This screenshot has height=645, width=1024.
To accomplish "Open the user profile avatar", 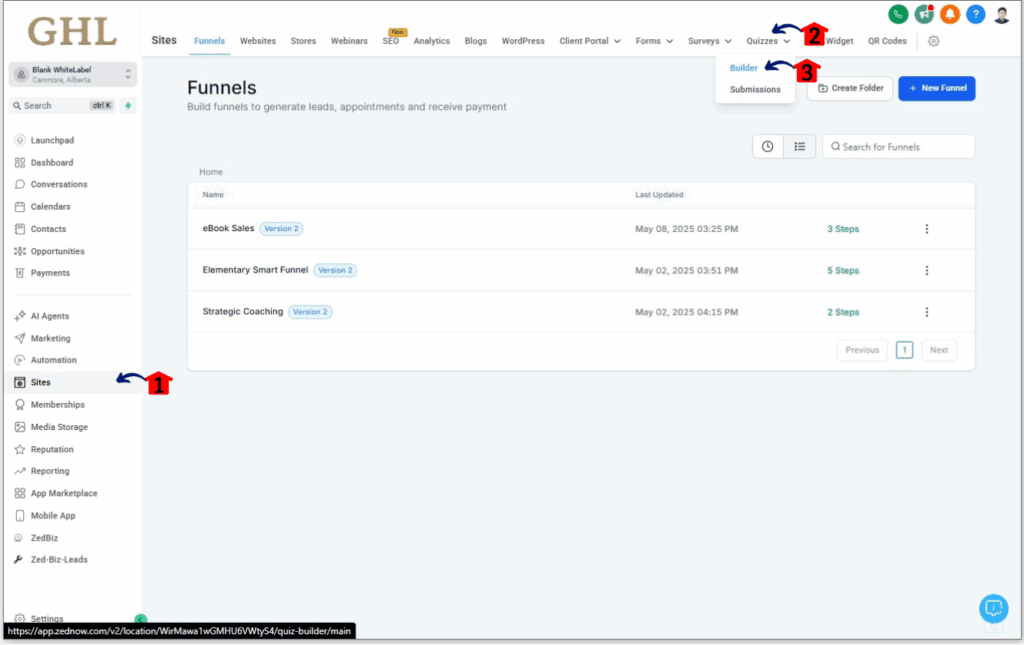I will (1002, 14).
